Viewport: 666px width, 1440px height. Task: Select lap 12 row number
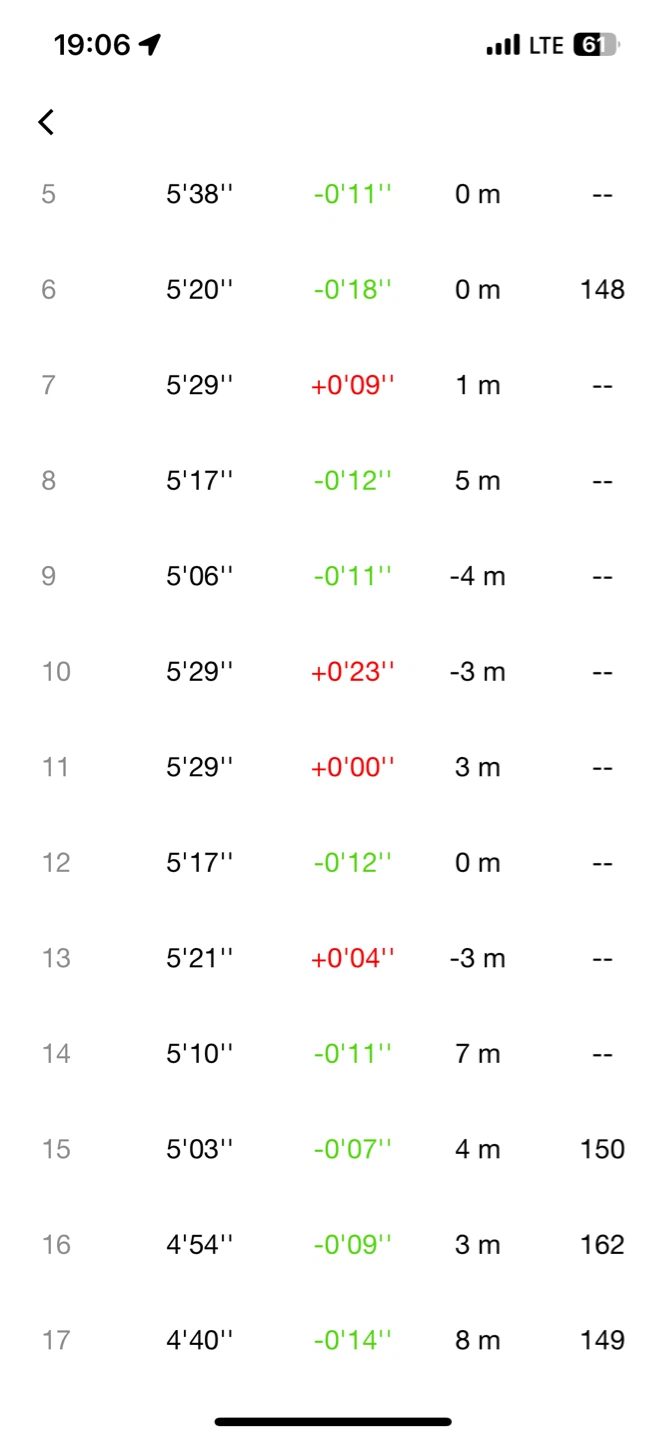coord(56,863)
